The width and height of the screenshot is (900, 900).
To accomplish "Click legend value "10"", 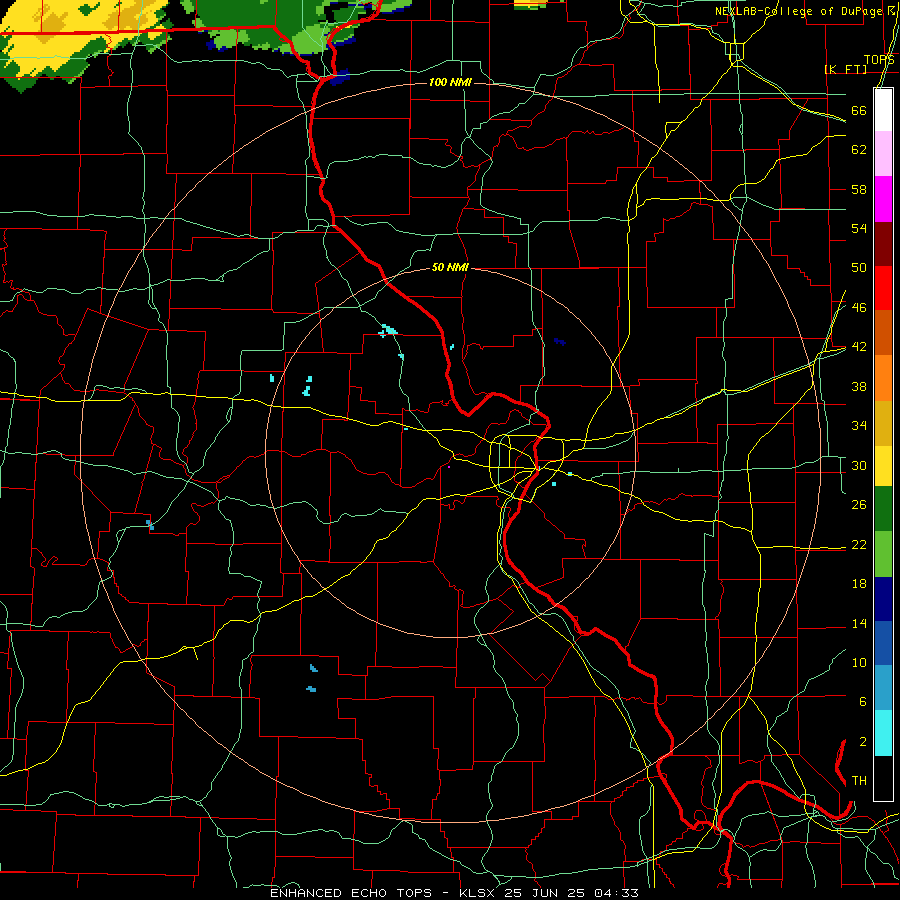I will tap(859, 662).
